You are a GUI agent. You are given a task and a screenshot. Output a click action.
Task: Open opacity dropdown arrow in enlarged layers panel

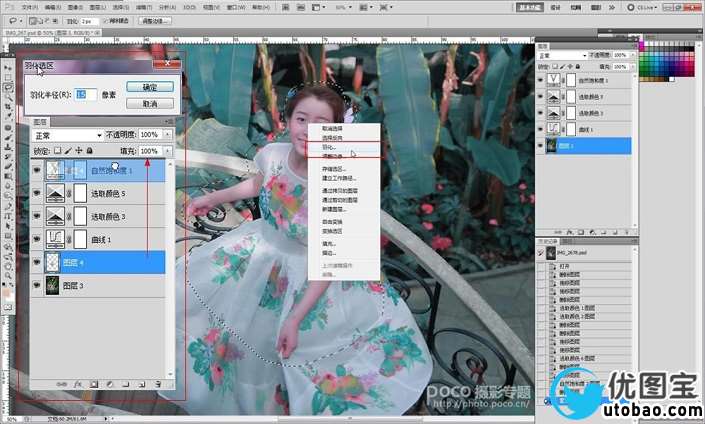click(168, 135)
